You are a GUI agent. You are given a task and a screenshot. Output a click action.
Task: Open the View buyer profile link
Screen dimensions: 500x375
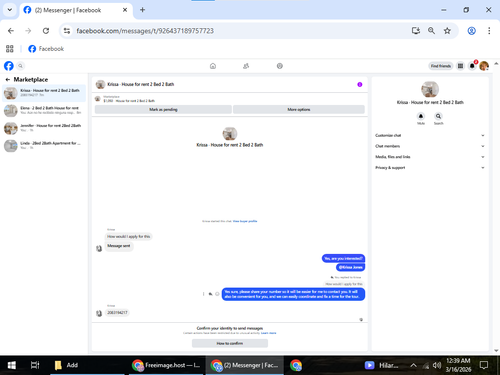click(x=245, y=221)
